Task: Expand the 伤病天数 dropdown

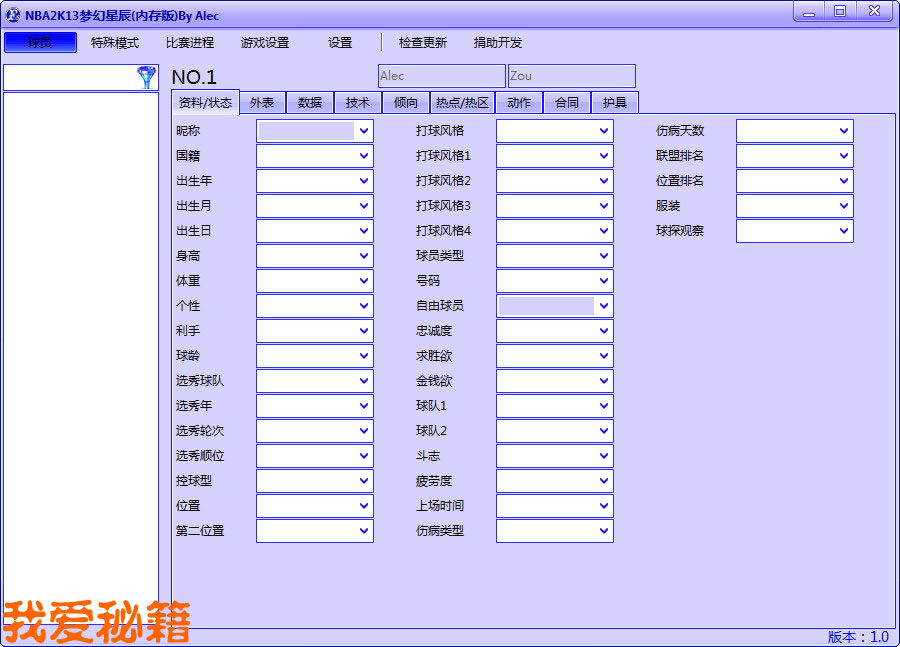Action: 844,131
